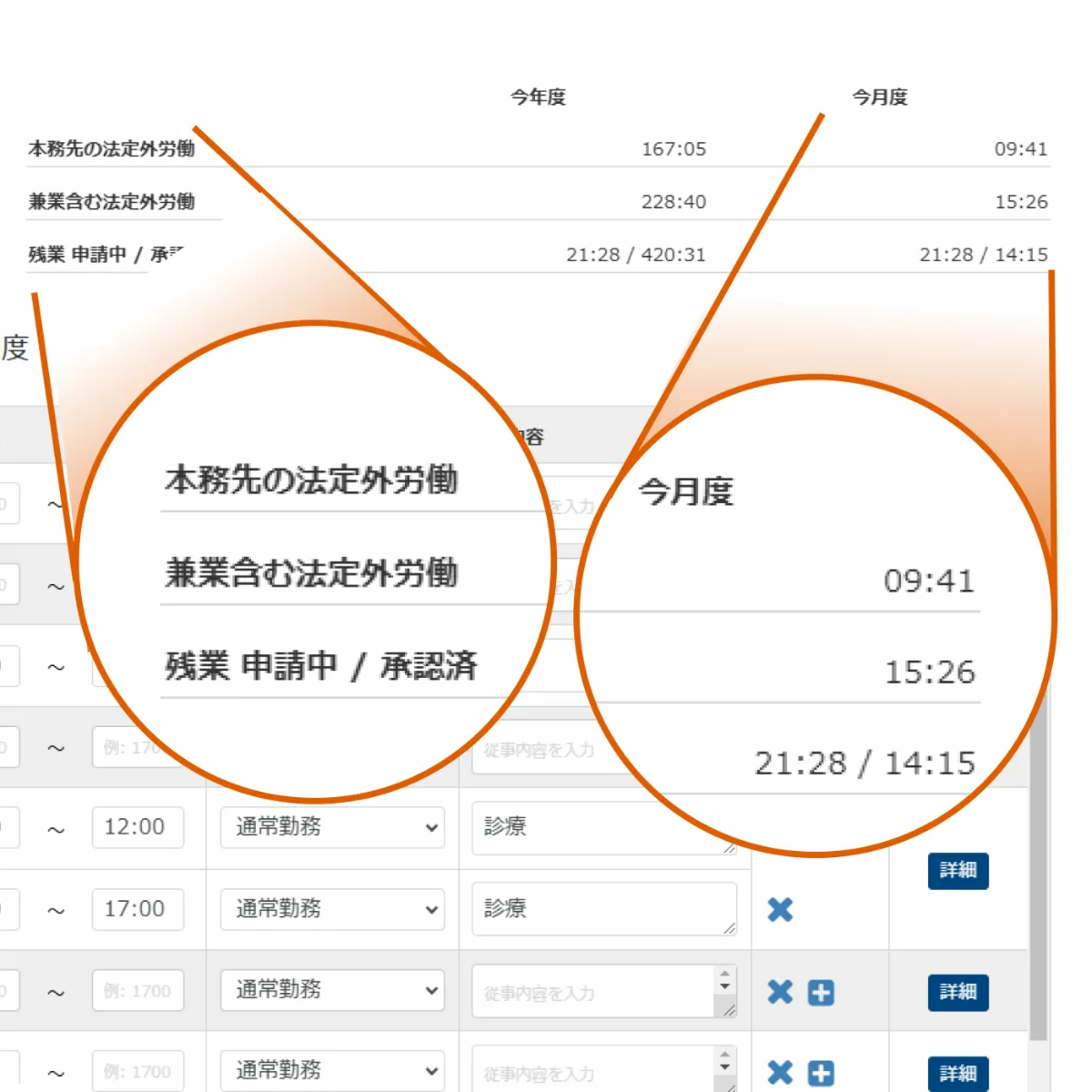Delete the 17:00 診療 row with its X icon
This screenshot has width=1092, height=1092.
pos(780,909)
